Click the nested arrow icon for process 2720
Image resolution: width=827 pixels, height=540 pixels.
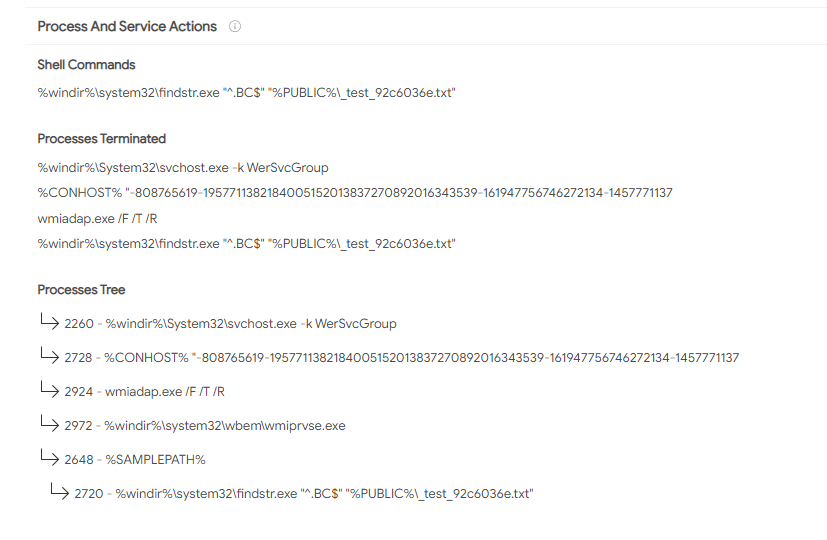pyautogui.click(x=59, y=490)
